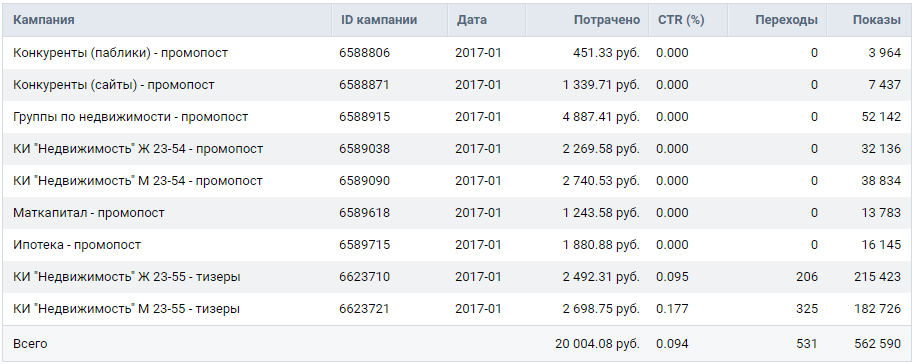Select the Ипотека - промопост campaign
Viewport: 915px width, 364px height.
point(77,245)
